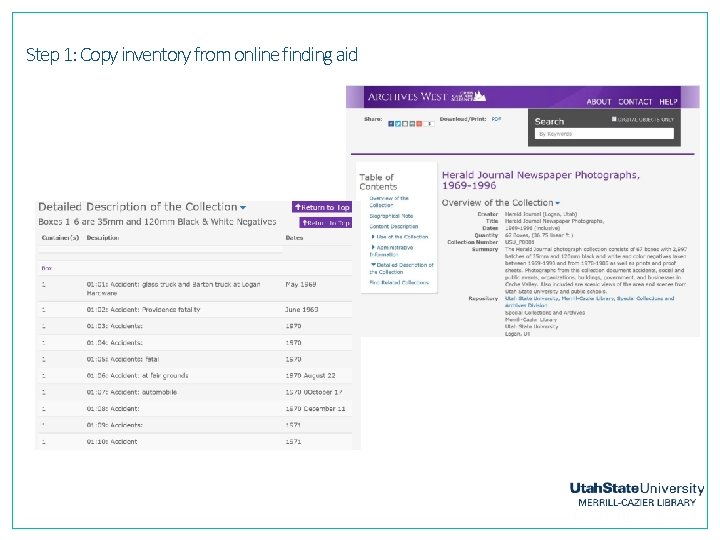The image size is (720, 540).
Task: Select the 01:05 Accidents fatal row
Action: pyautogui.click(x=195, y=359)
